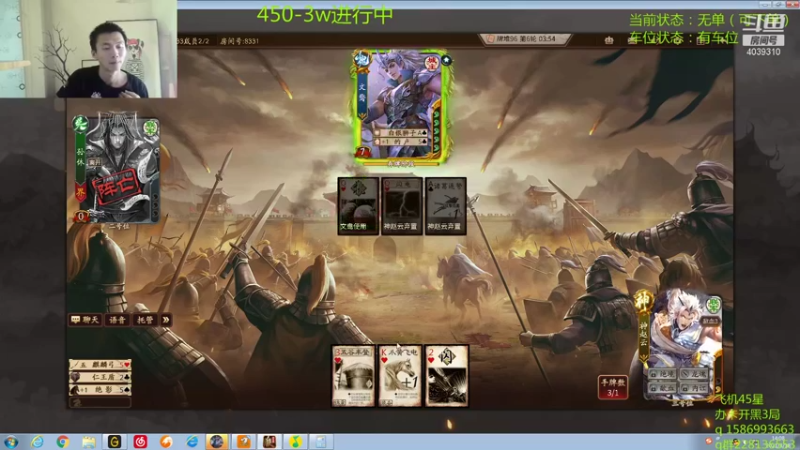
Task: Select the 3 of hearts hand card
Action: [x=353, y=377]
